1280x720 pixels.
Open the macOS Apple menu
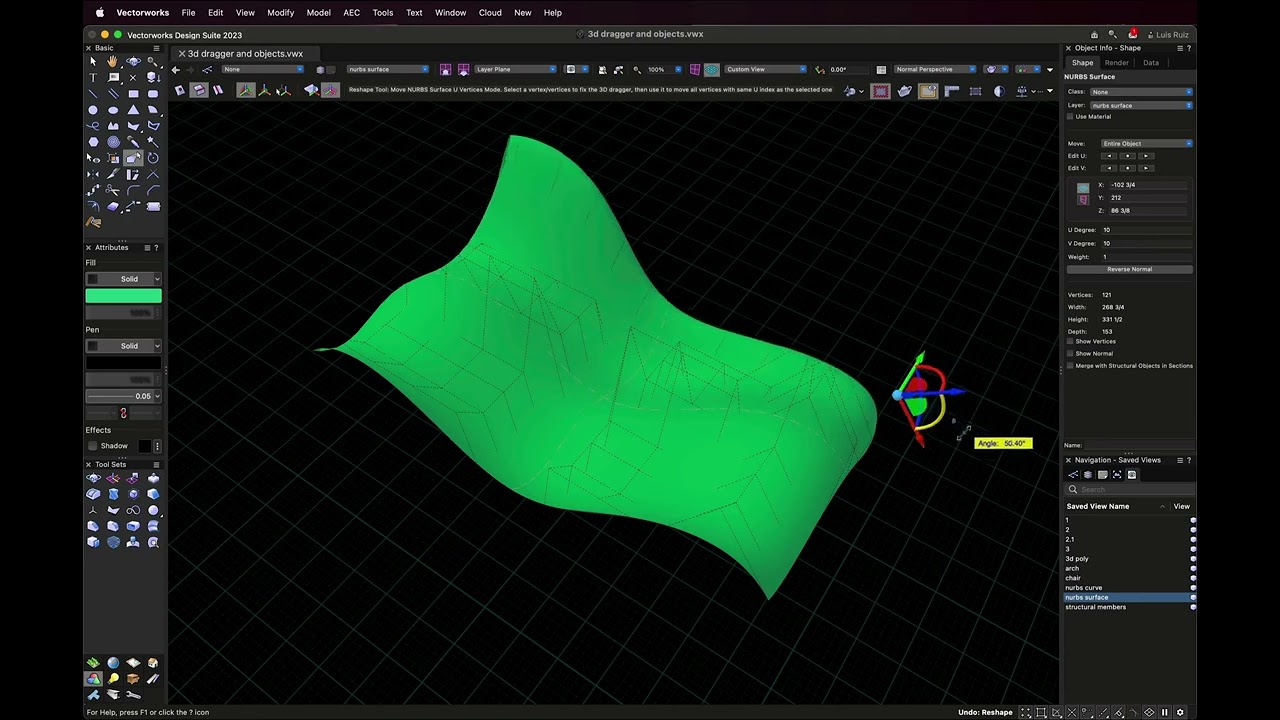[x=99, y=13]
